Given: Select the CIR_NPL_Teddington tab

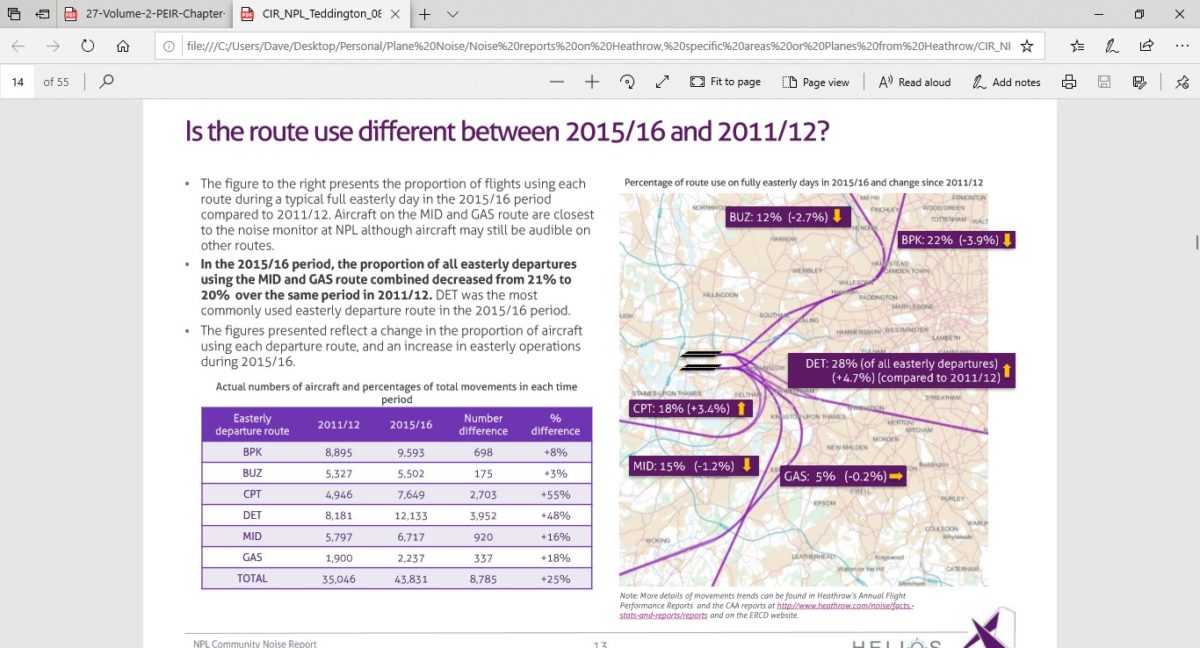Looking at the screenshot, I should (324, 15).
